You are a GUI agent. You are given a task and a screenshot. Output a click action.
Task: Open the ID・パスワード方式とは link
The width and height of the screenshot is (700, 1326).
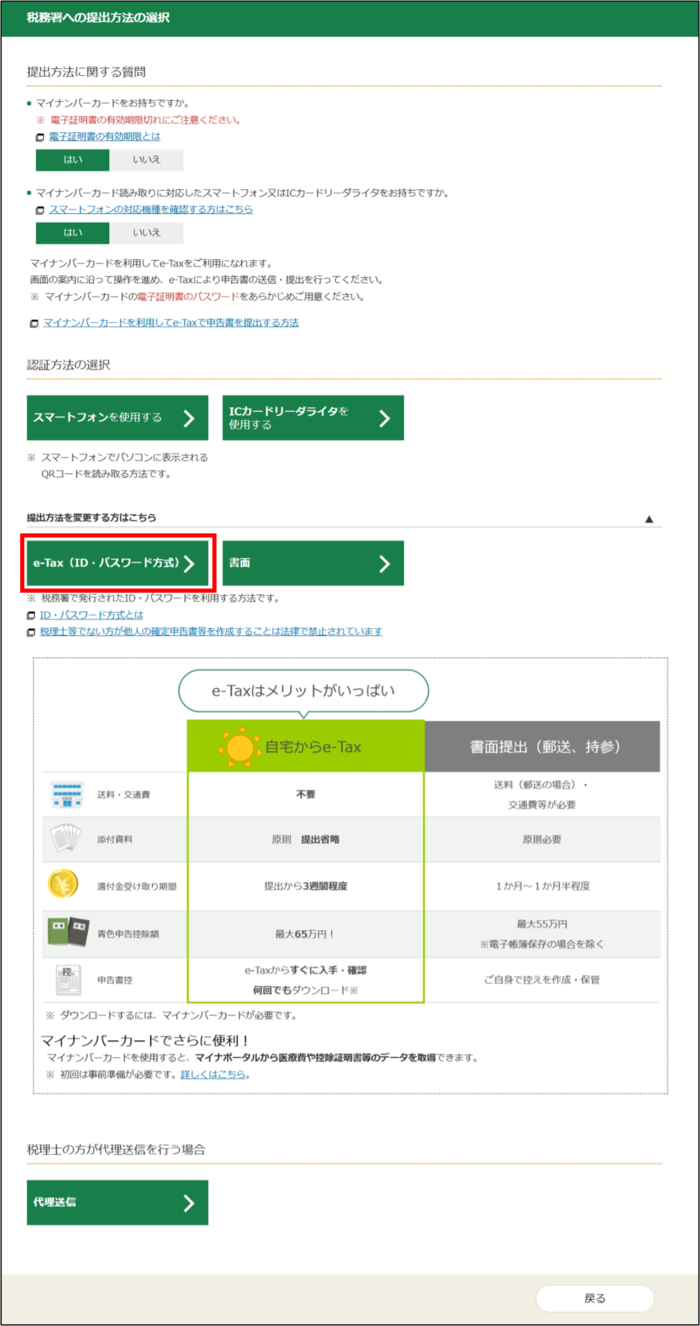tap(91, 615)
